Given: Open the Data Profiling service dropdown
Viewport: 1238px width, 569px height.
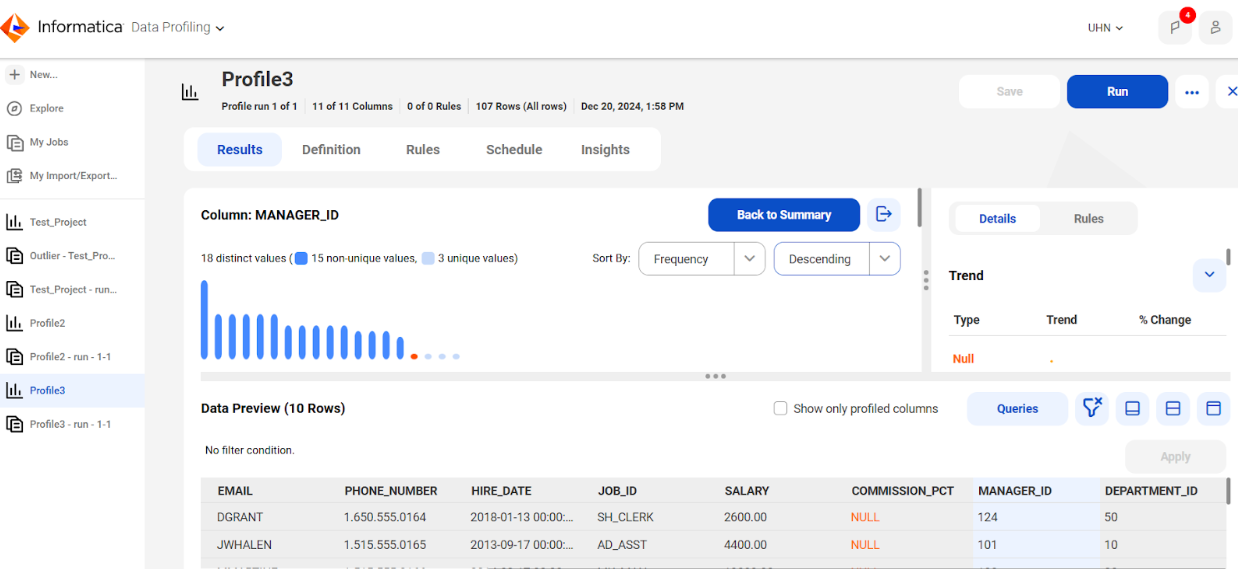Looking at the screenshot, I should (x=178, y=27).
